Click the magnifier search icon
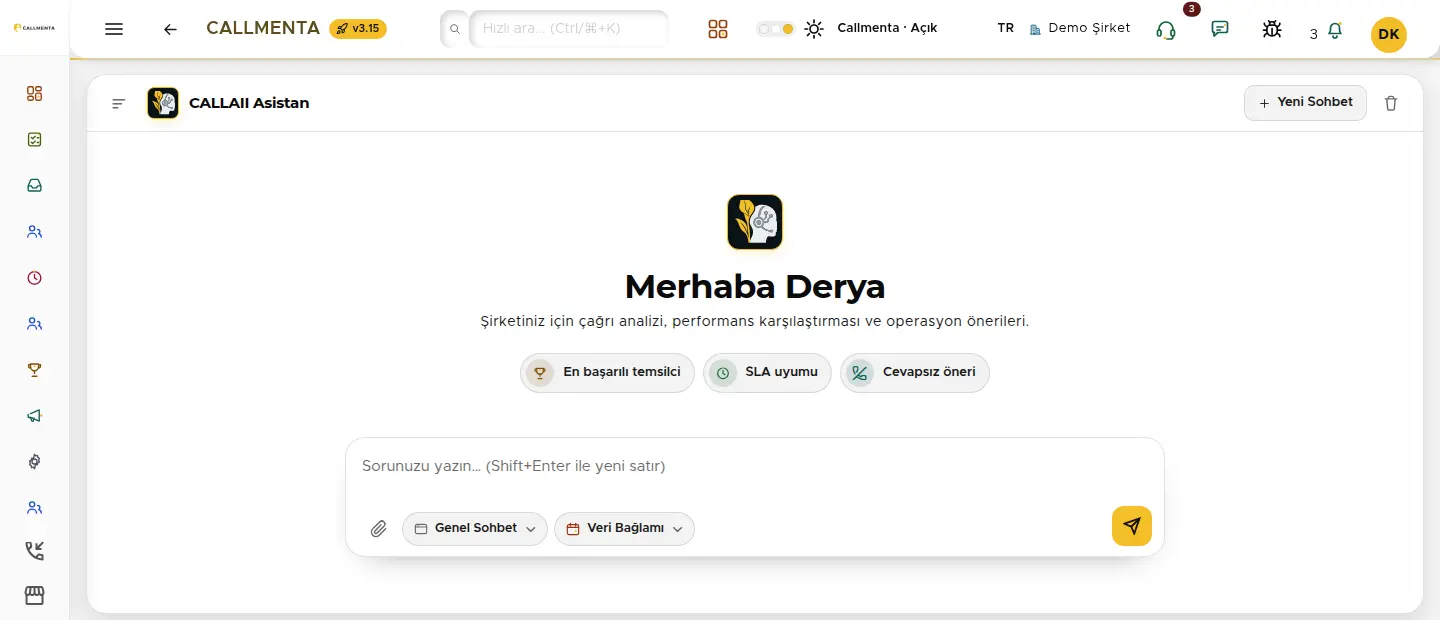1440x620 pixels. point(455,29)
